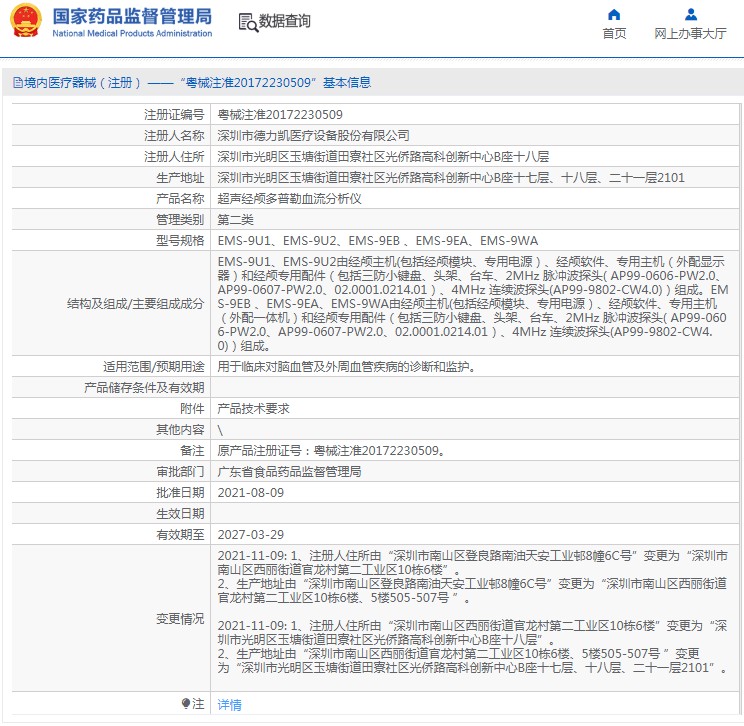Click the national emblem logo

[26, 20]
